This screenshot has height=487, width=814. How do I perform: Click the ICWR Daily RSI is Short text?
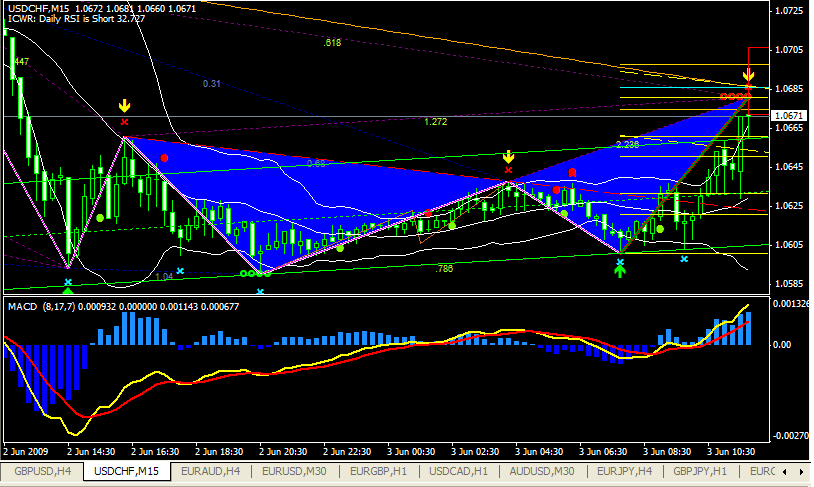(x=76, y=19)
